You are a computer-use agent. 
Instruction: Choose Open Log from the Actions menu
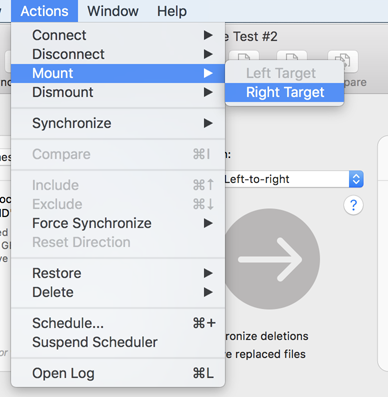click(118, 373)
